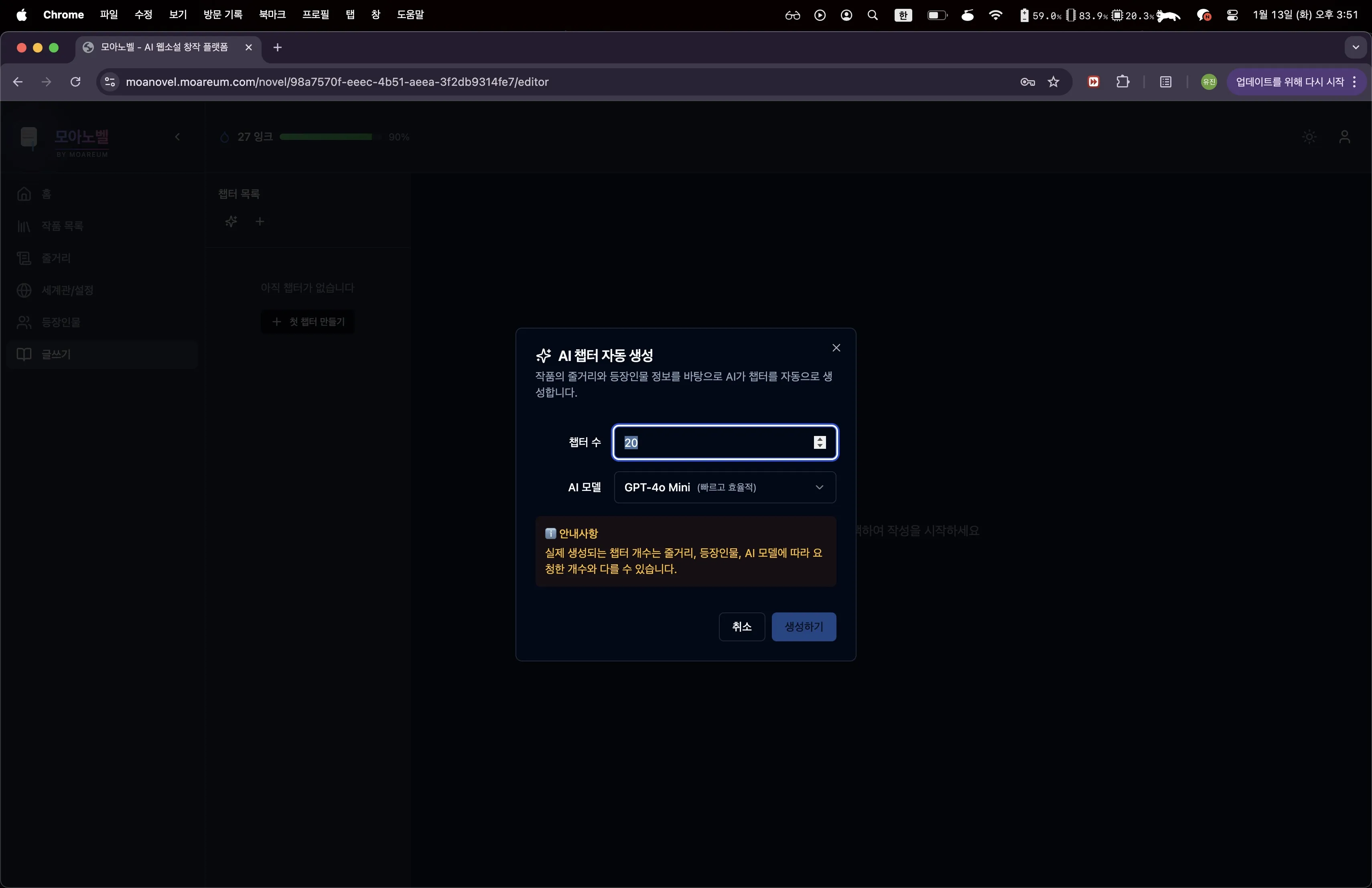Toggle the light/dark theme sun icon
The image size is (1372, 888).
pyautogui.click(x=1309, y=137)
